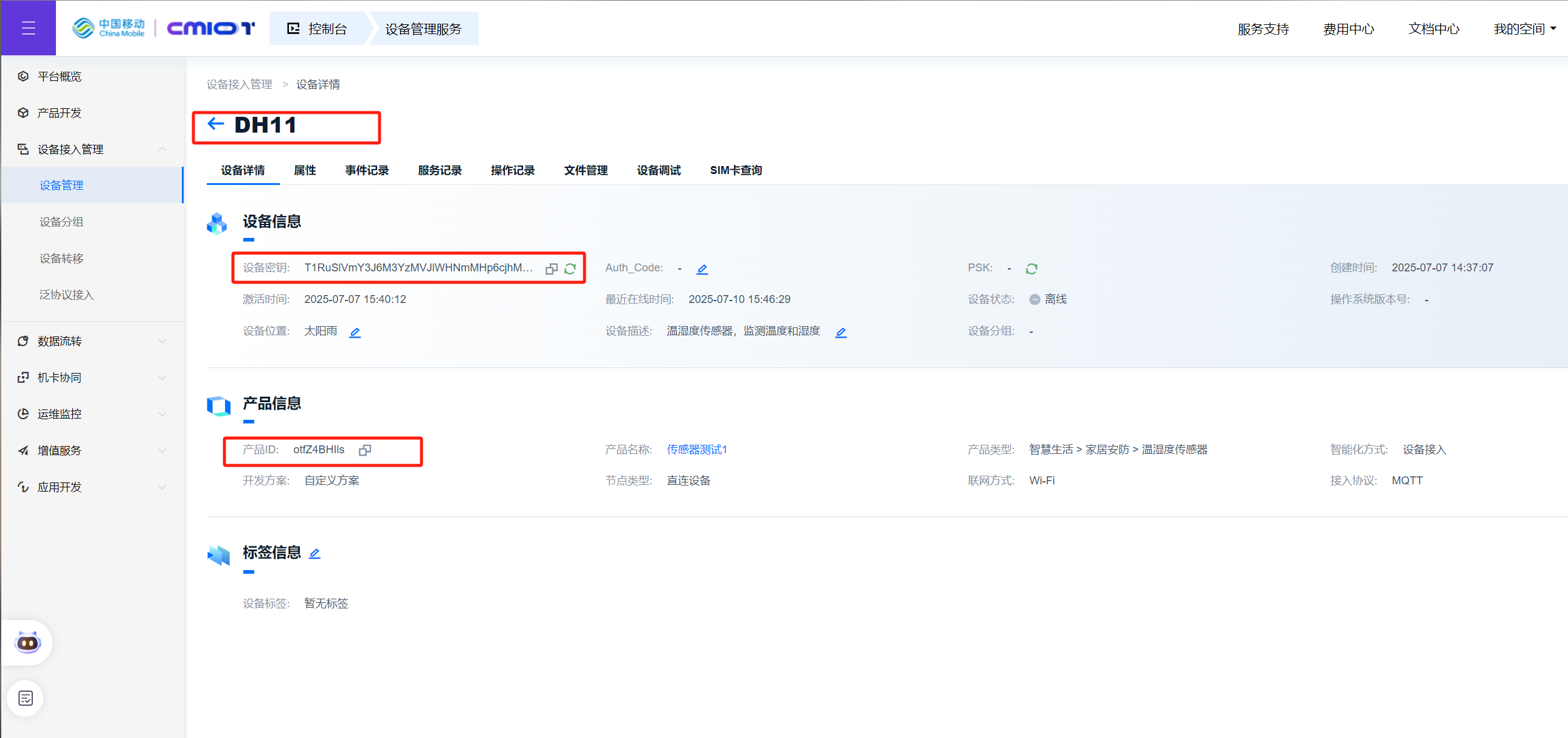Refresh the device key (设备密钥)

[x=570, y=268]
